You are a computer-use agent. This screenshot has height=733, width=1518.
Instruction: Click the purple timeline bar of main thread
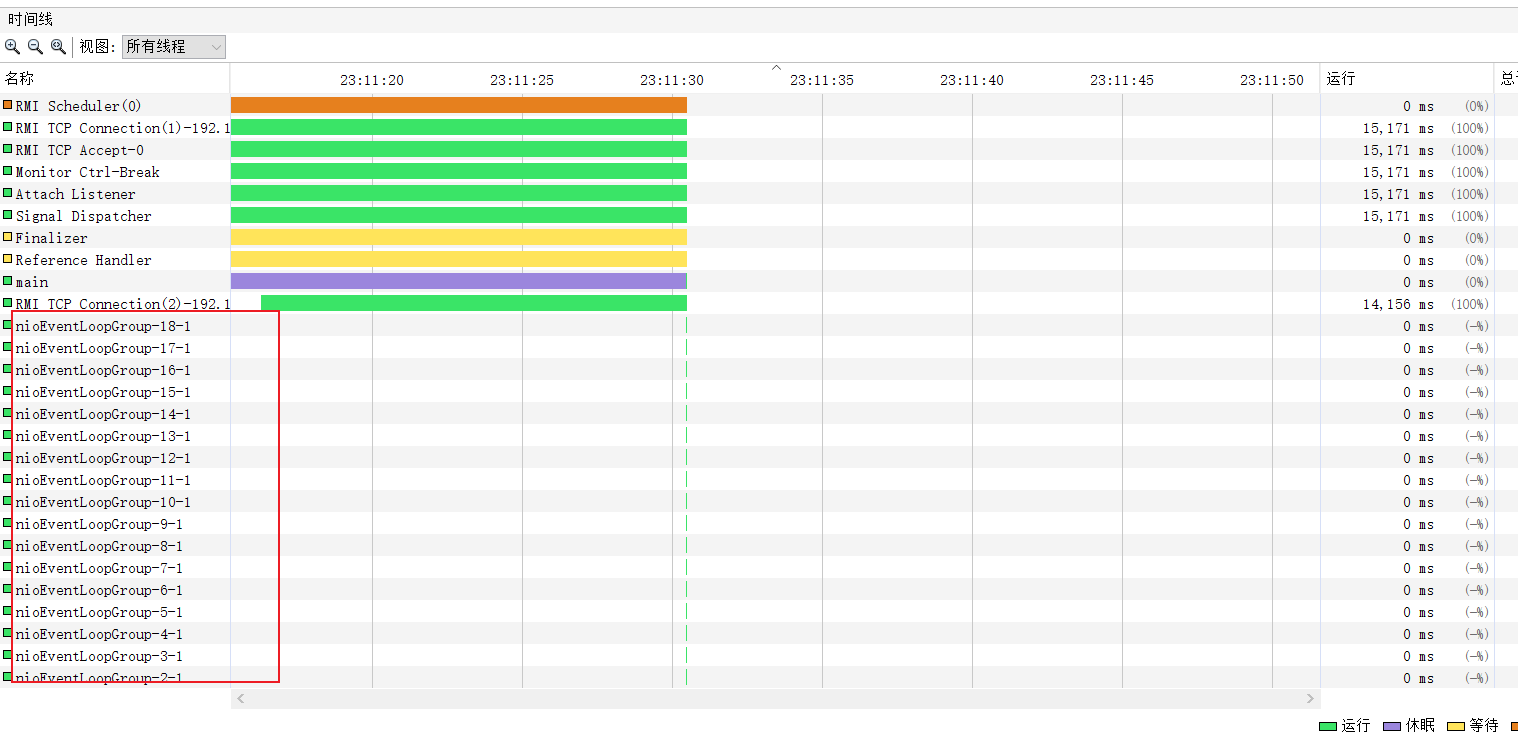(x=459, y=281)
